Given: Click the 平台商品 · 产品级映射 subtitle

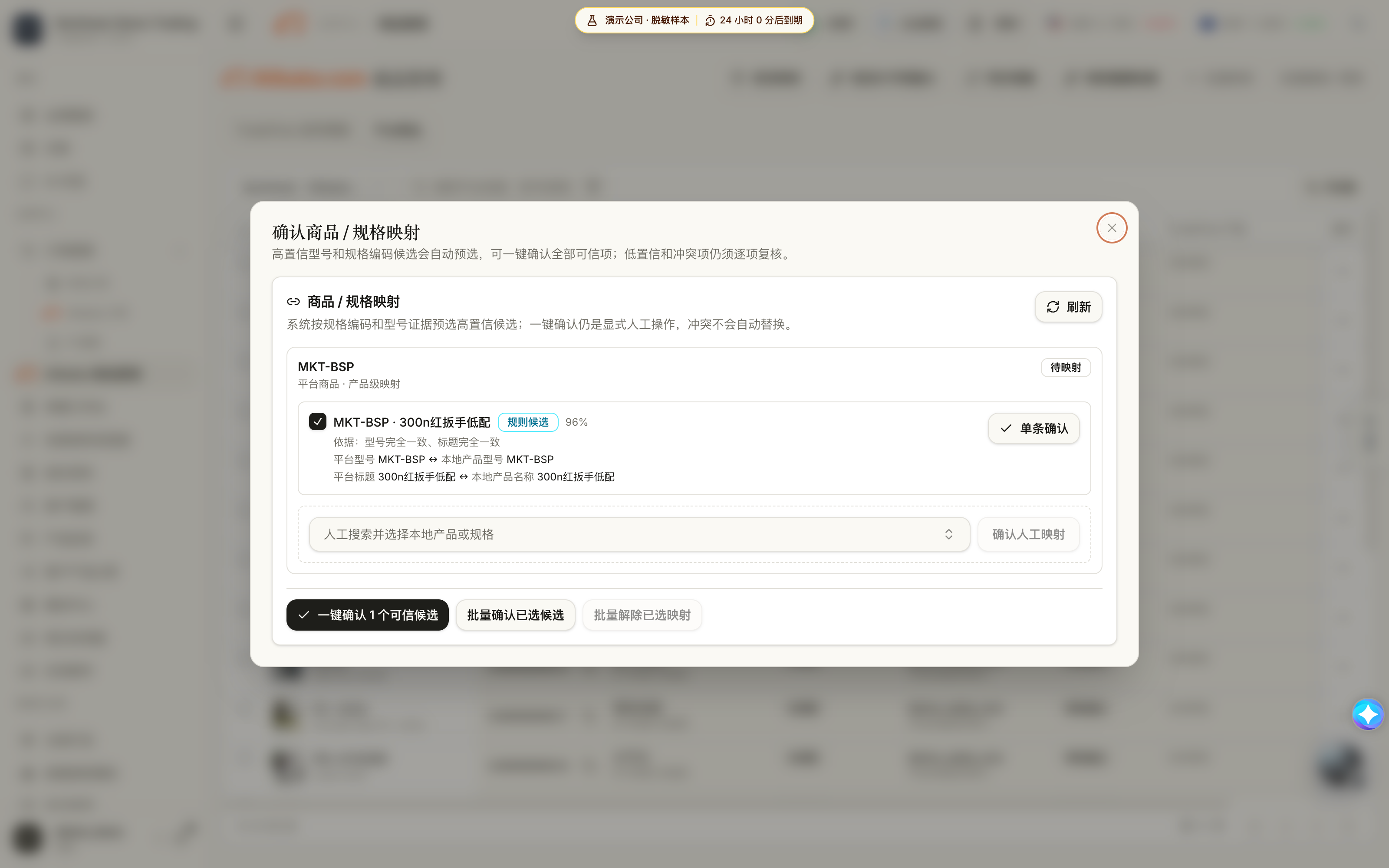Looking at the screenshot, I should (x=349, y=384).
